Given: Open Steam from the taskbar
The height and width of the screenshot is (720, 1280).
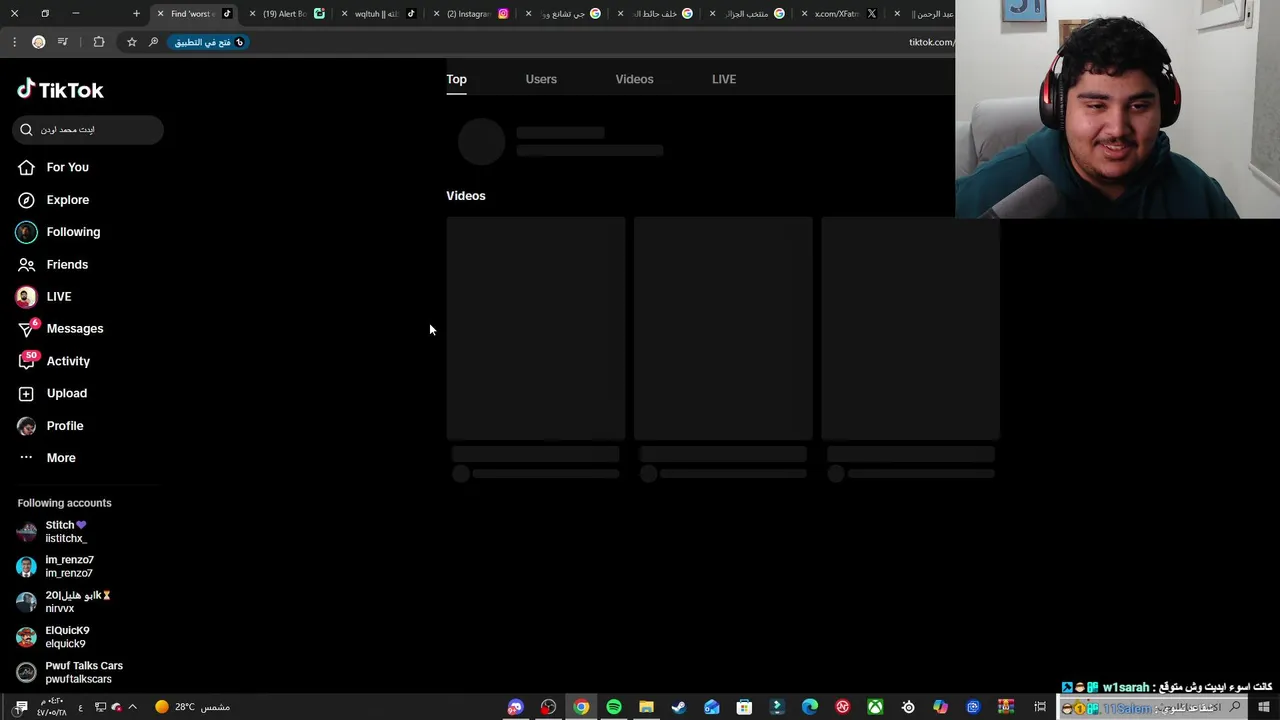Looking at the screenshot, I should coord(679,707).
